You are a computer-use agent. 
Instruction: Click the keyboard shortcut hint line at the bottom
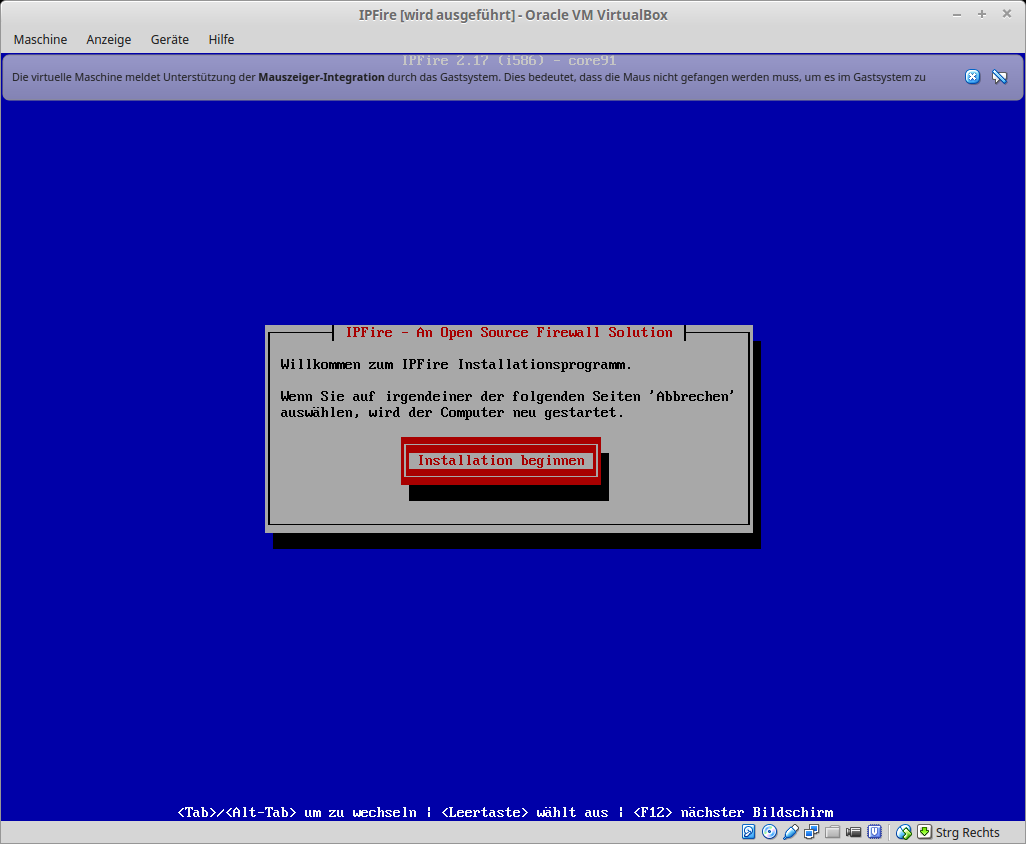(x=505, y=812)
